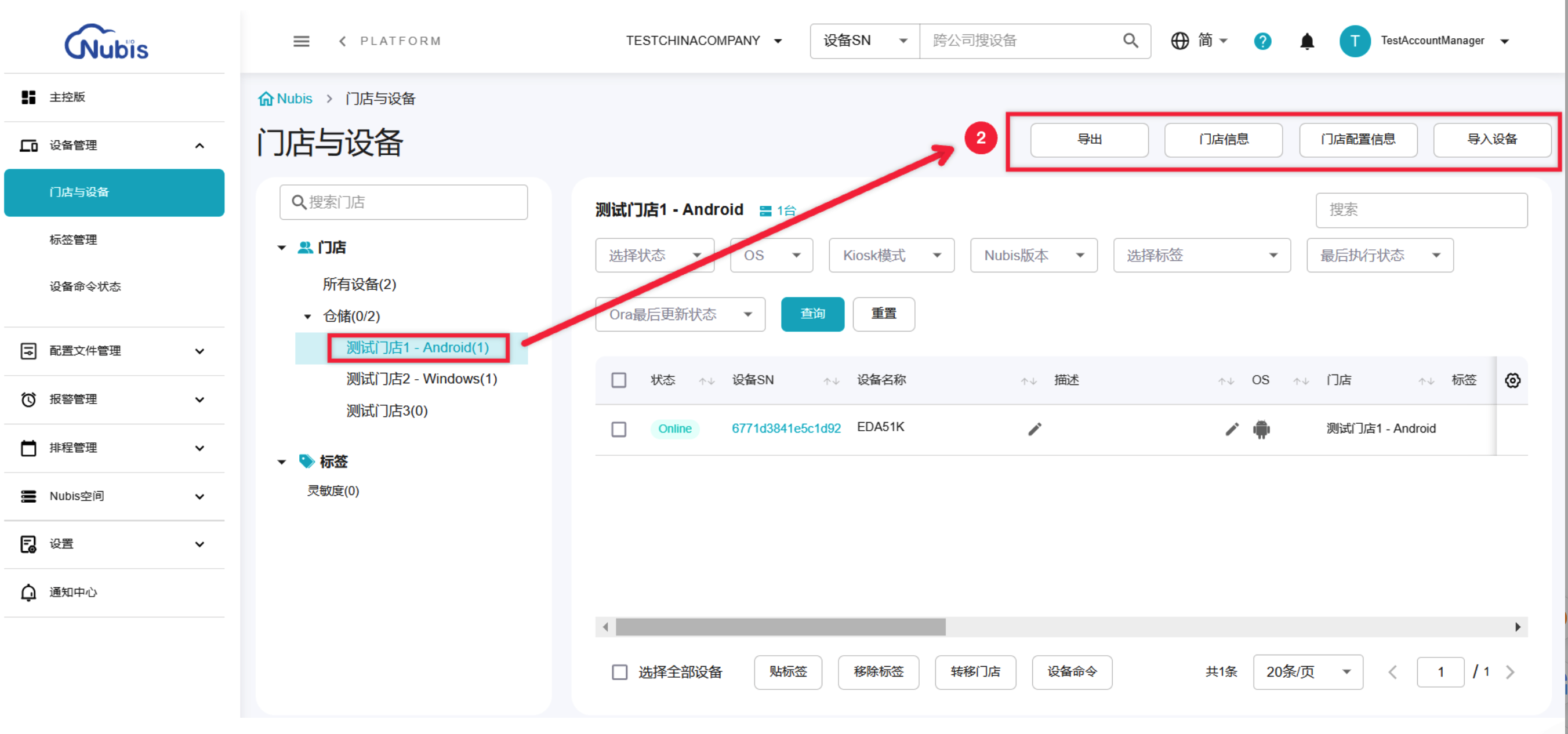Viewport: 1568px width, 734px height.
Task: Click the notification bell icon
Action: point(1307,41)
